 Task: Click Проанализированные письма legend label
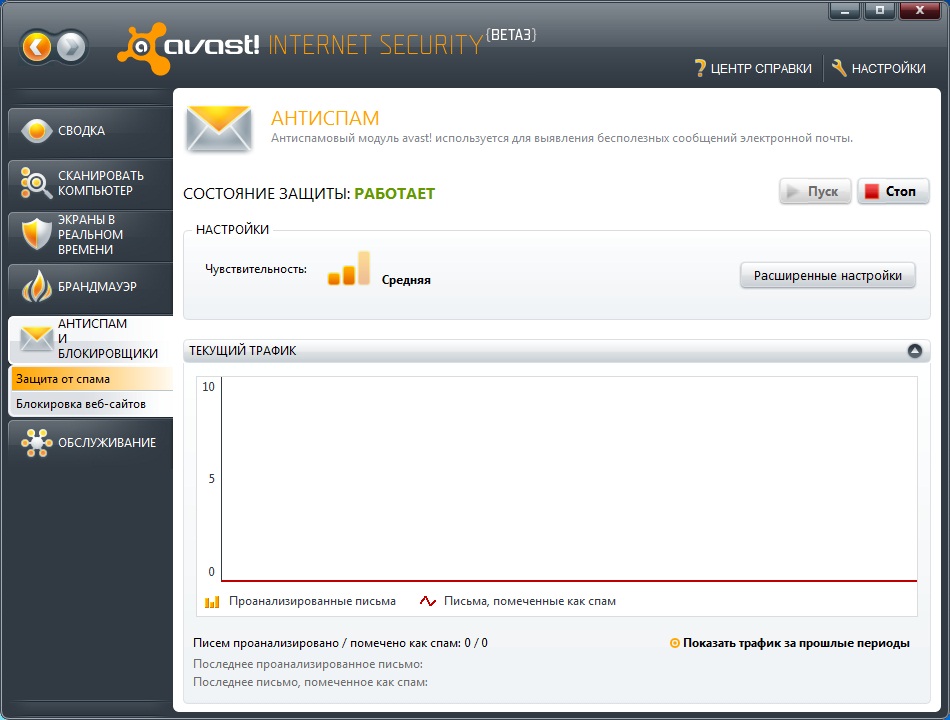(312, 601)
